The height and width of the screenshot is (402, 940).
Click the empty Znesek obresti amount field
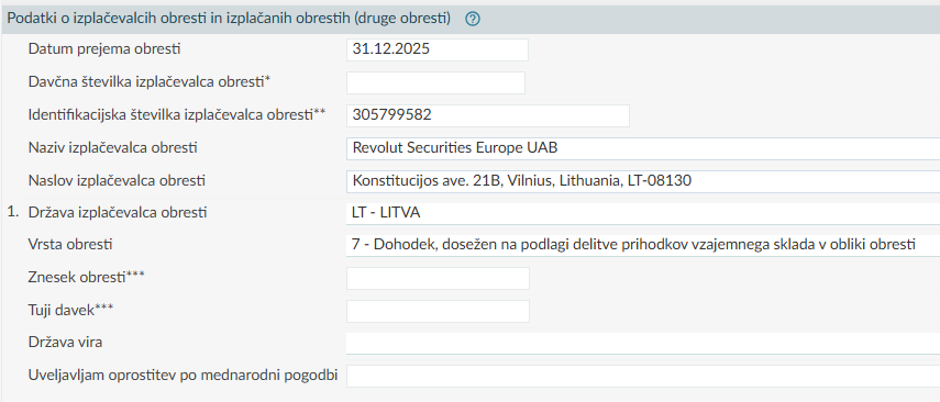tap(437, 278)
